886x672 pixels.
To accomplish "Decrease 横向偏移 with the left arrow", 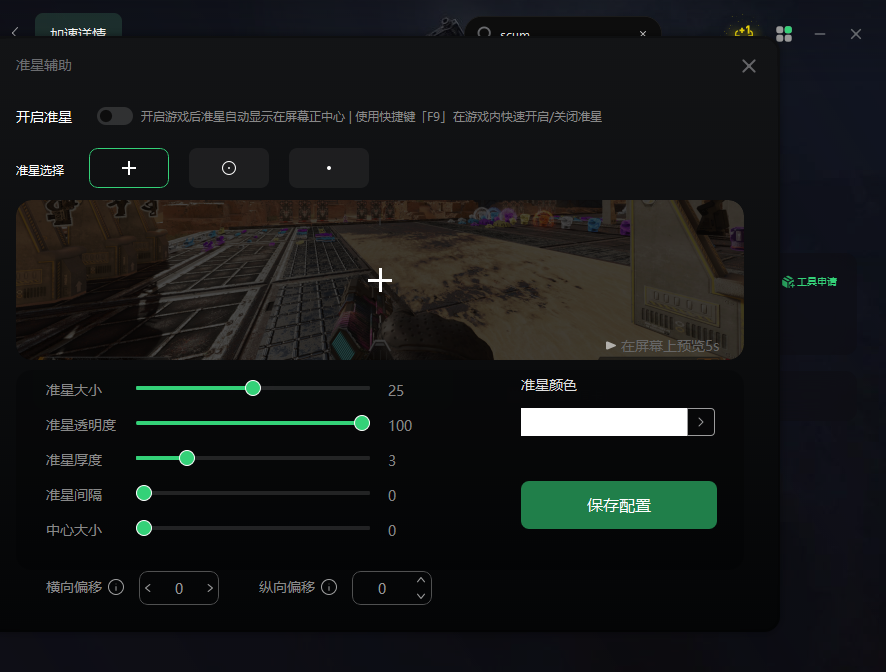I will tap(149, 588).
